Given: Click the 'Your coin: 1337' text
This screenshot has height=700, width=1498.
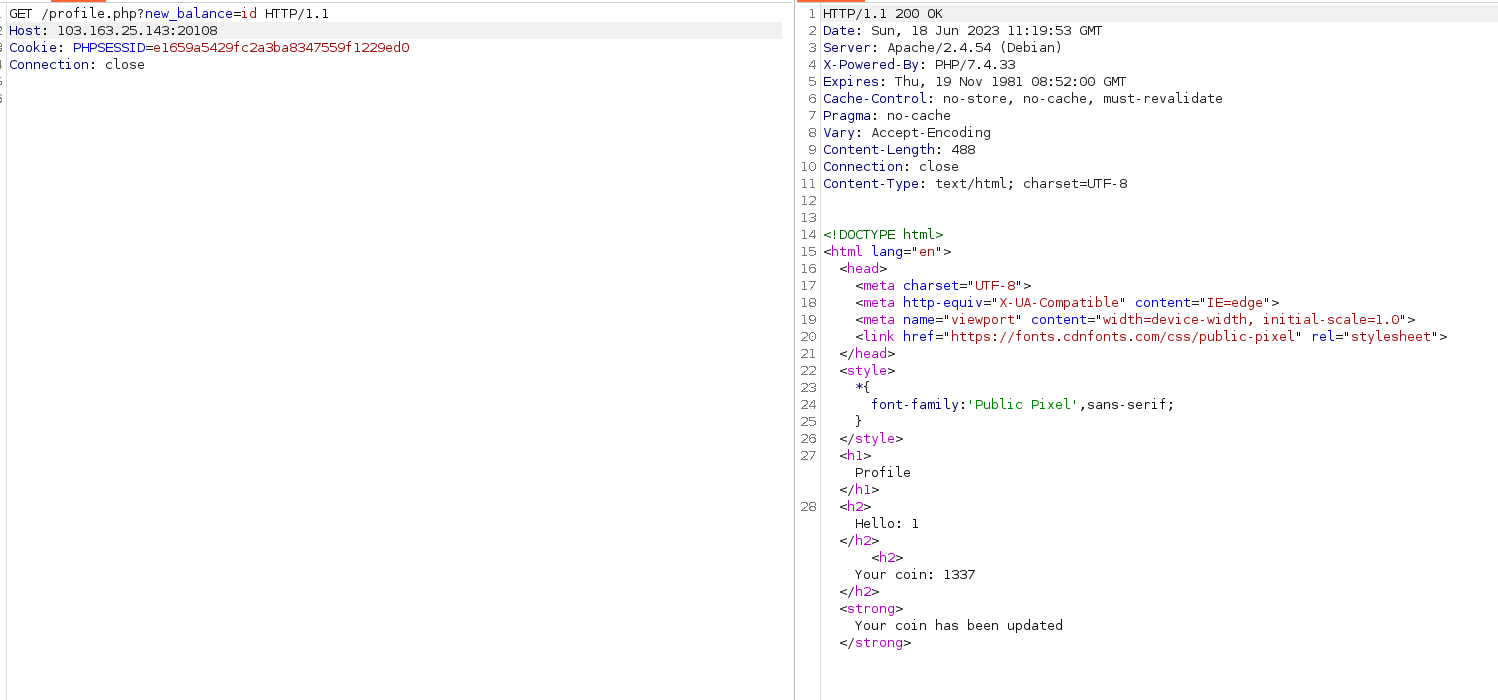Looking at the screenshot, I should [x=914, y=575].
